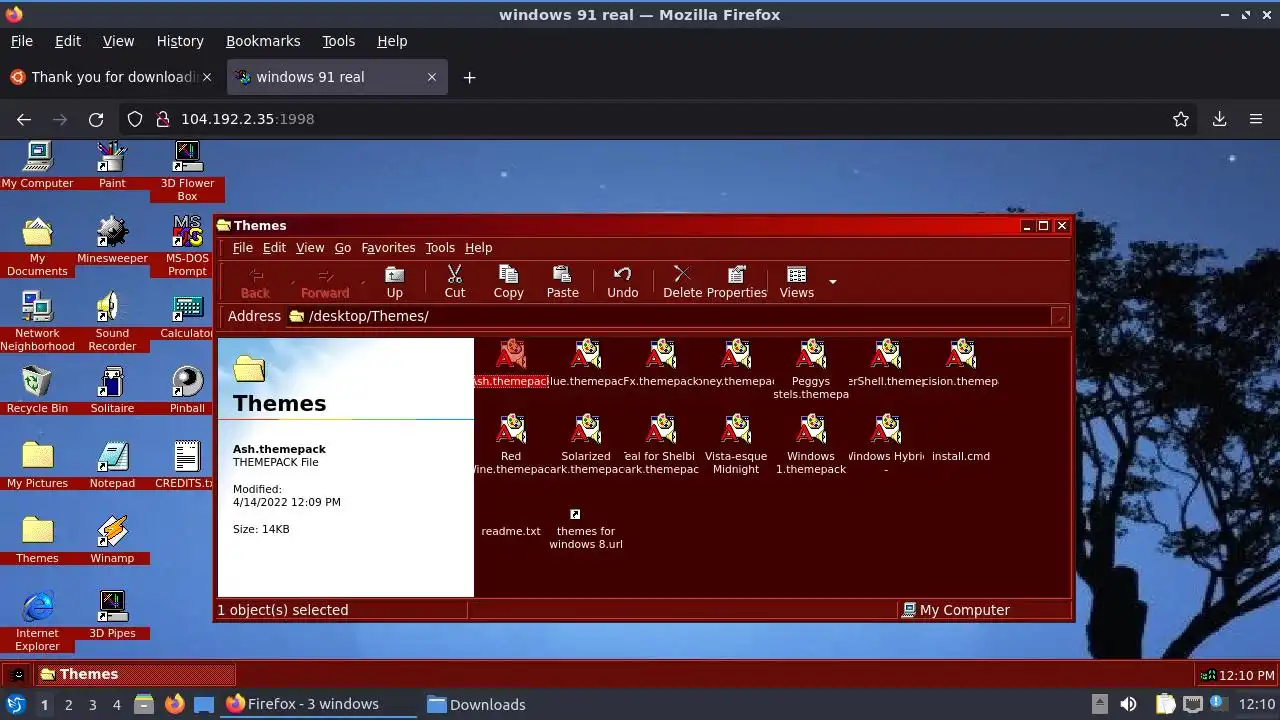Click the volume speaker tray icon
1280x720 pixels.
pos(1128,704)
